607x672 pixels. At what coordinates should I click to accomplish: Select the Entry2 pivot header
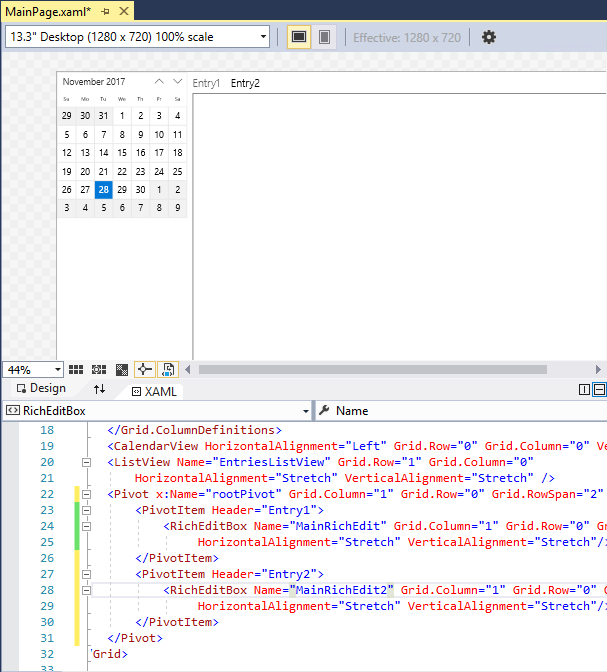(245, 83)
